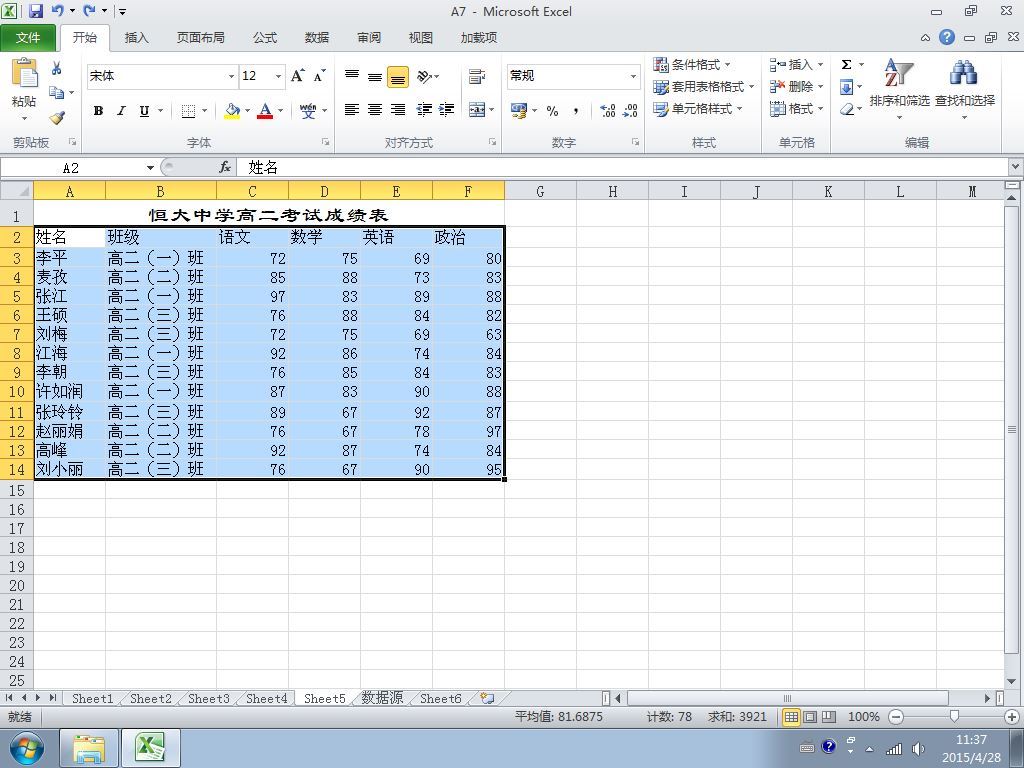Viewport: 1024px width, 768px height.
Task: Click the increase indent icon
Action: tap(447, 110)
